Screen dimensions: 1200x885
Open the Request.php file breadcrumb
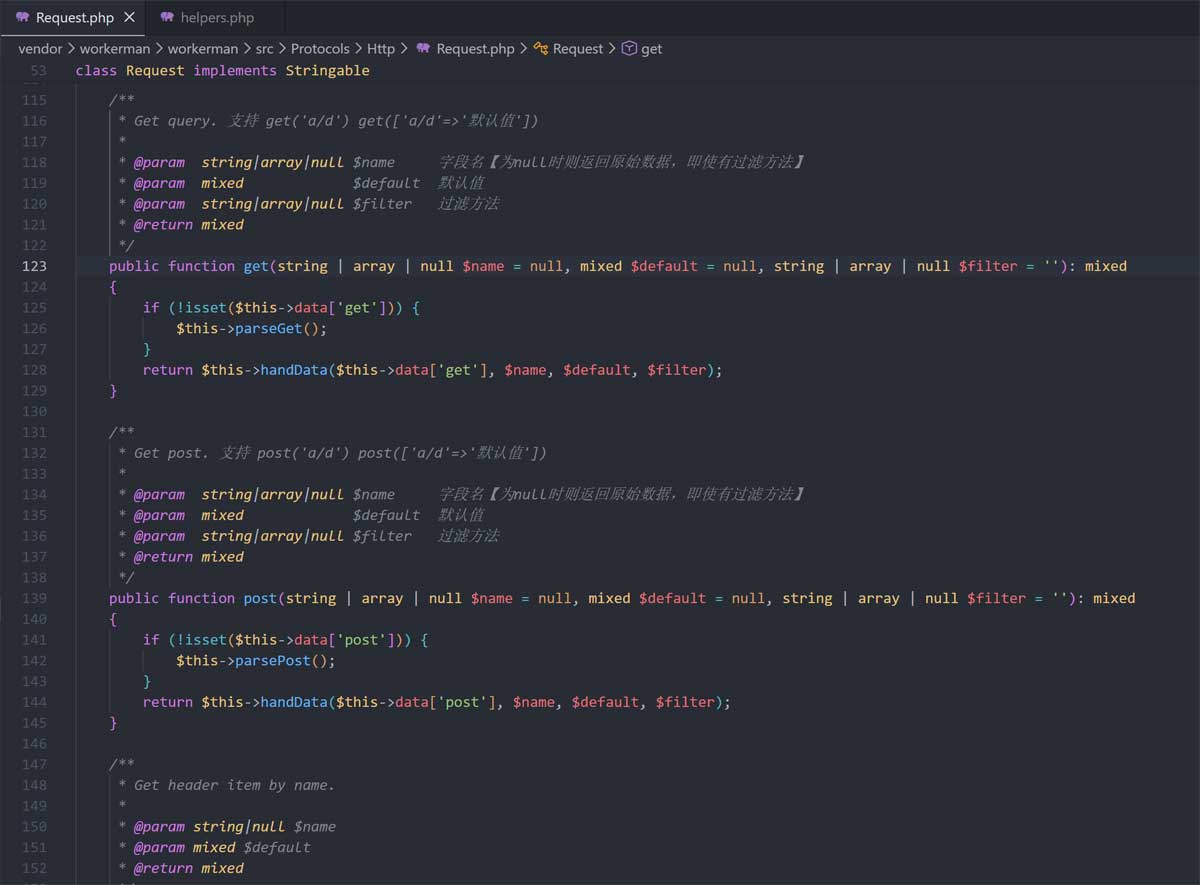click(475, 48)
